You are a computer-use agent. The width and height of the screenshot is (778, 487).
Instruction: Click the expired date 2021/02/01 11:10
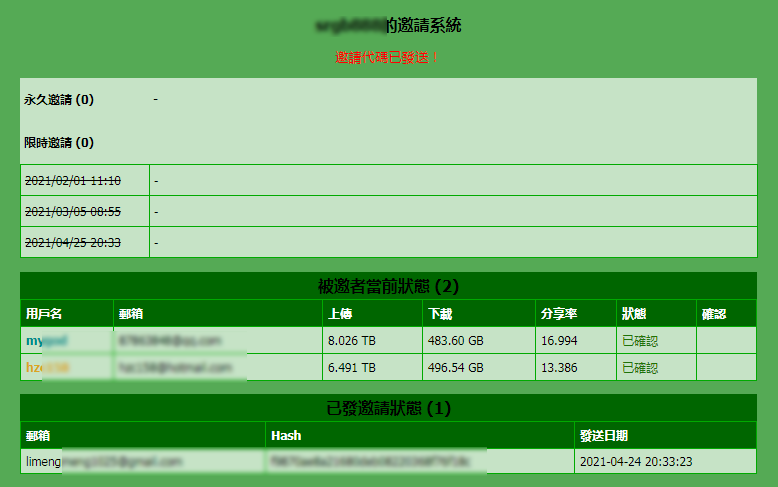73,181
